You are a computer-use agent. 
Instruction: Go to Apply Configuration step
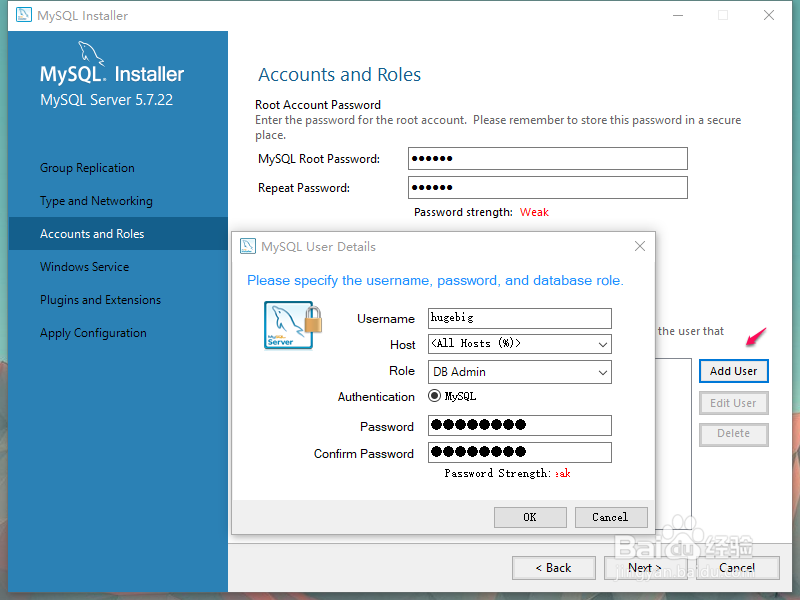[93, 333]
